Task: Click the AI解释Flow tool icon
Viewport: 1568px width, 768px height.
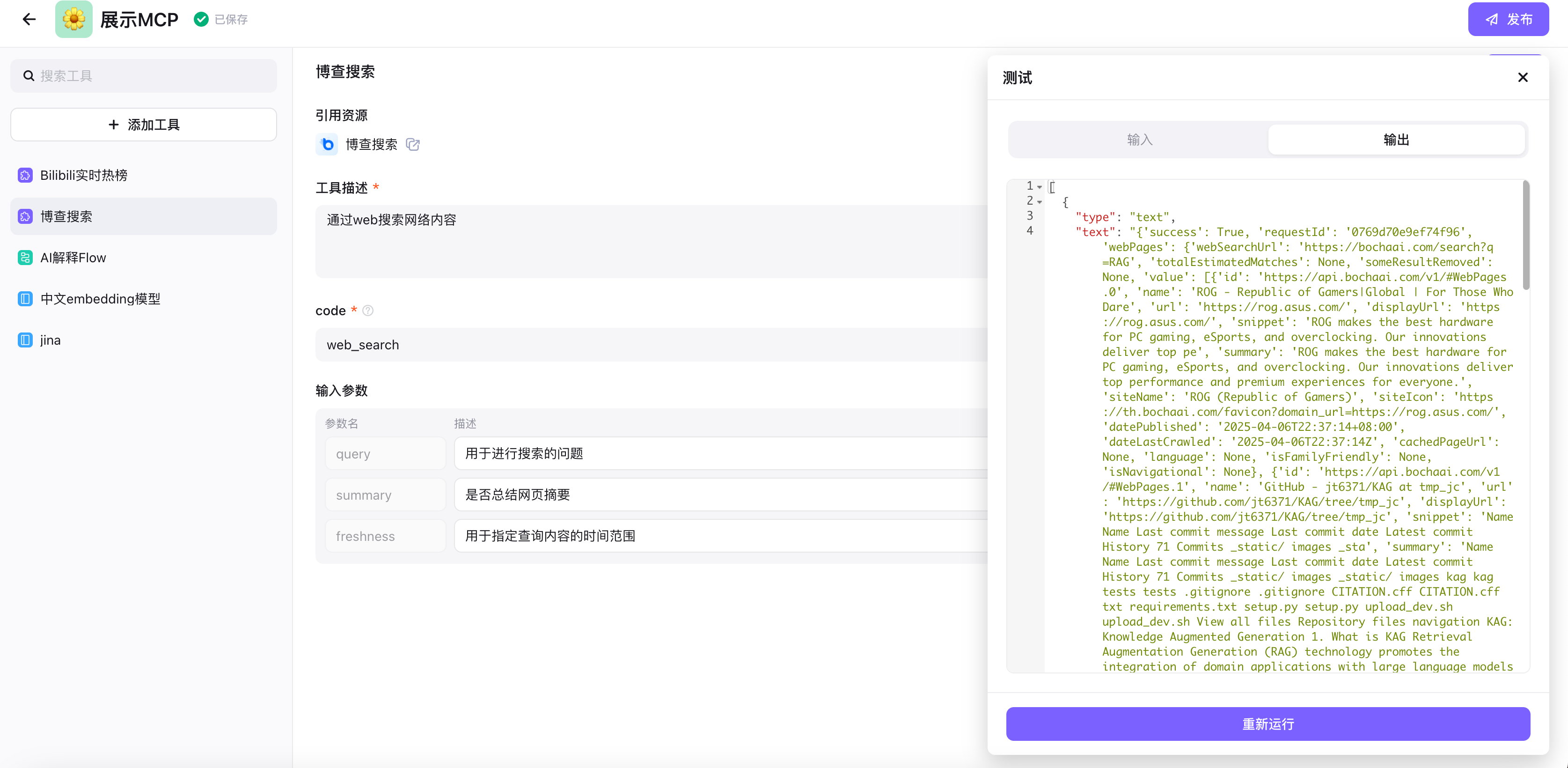Action: 25,258
